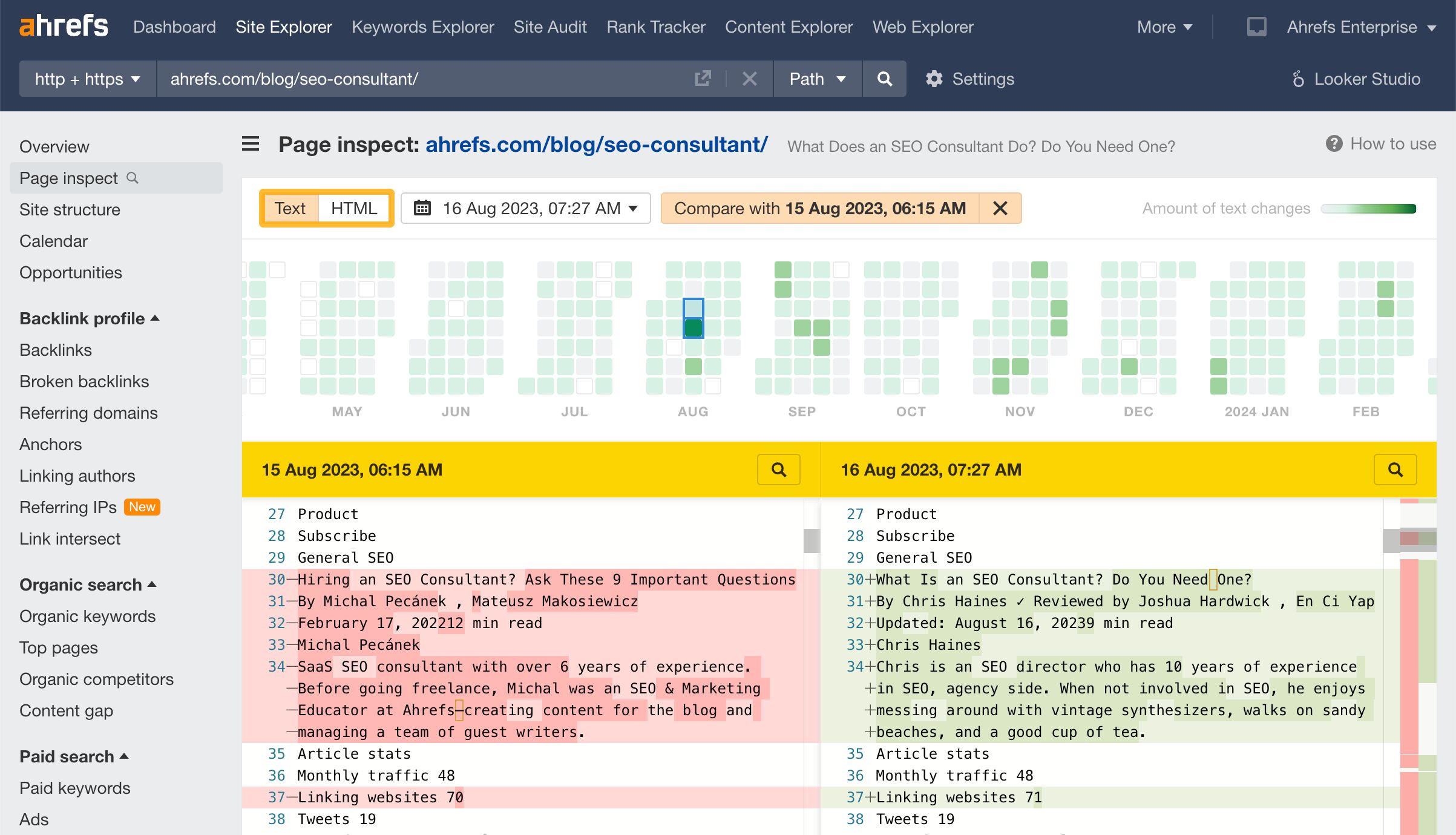Open Keywords Explorer from top navigation
1456x835 pixels.
422,27
